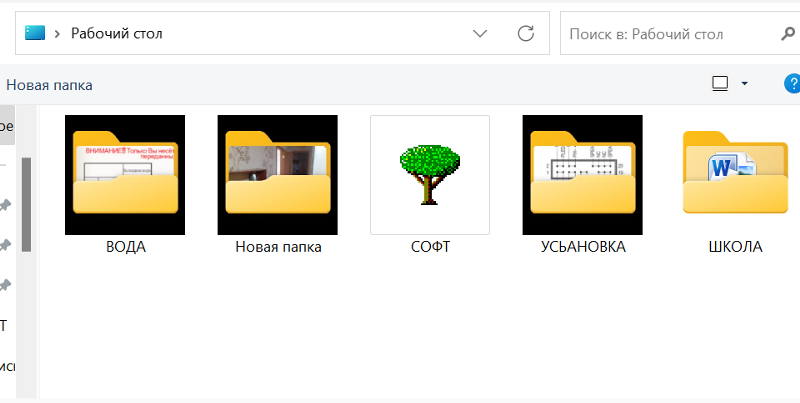Click the navigation pane scrollbar
The width and height of the screenshot is (800, 403).
[x=26, y=205]
